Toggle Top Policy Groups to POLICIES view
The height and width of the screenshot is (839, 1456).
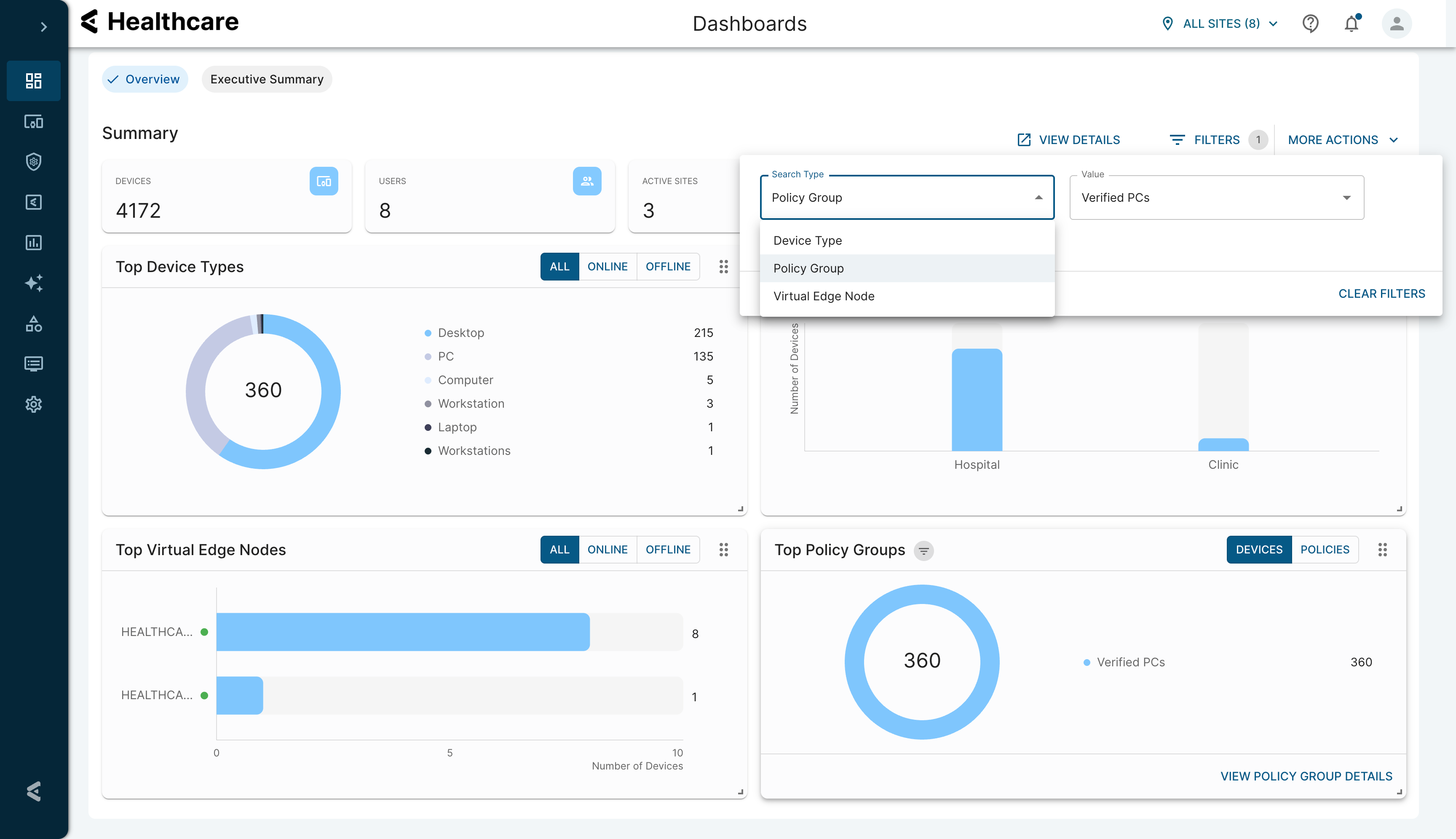point(1324,550)
